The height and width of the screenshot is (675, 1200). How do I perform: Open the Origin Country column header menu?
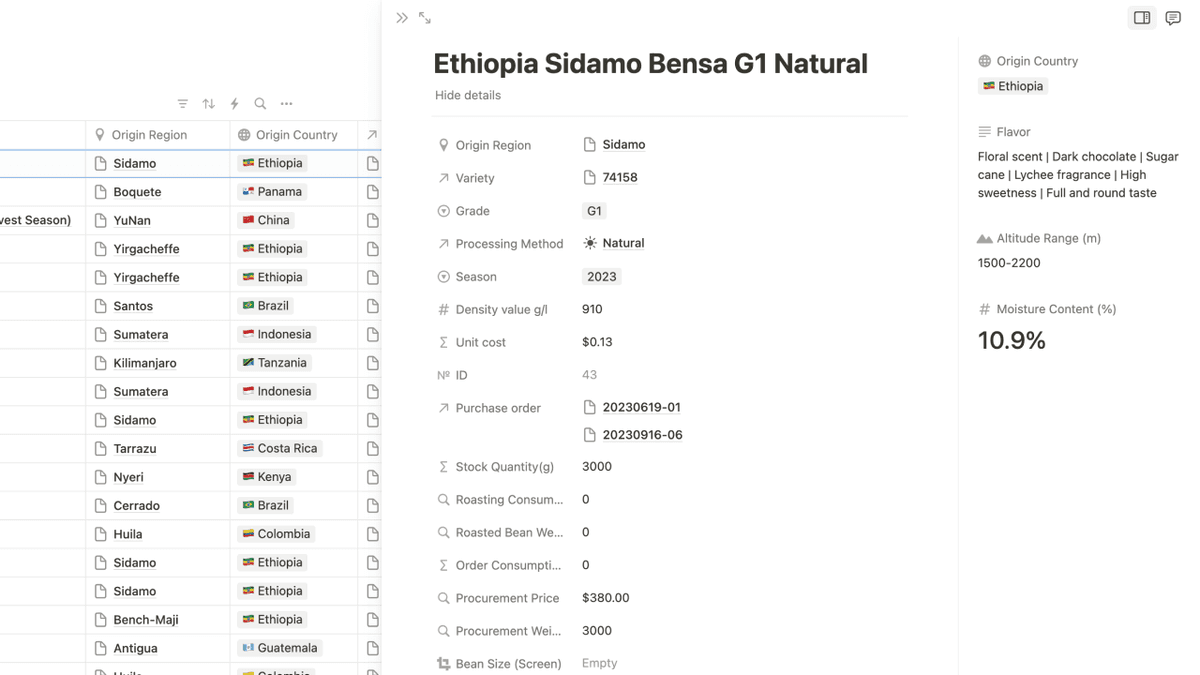tap(296, 135)
